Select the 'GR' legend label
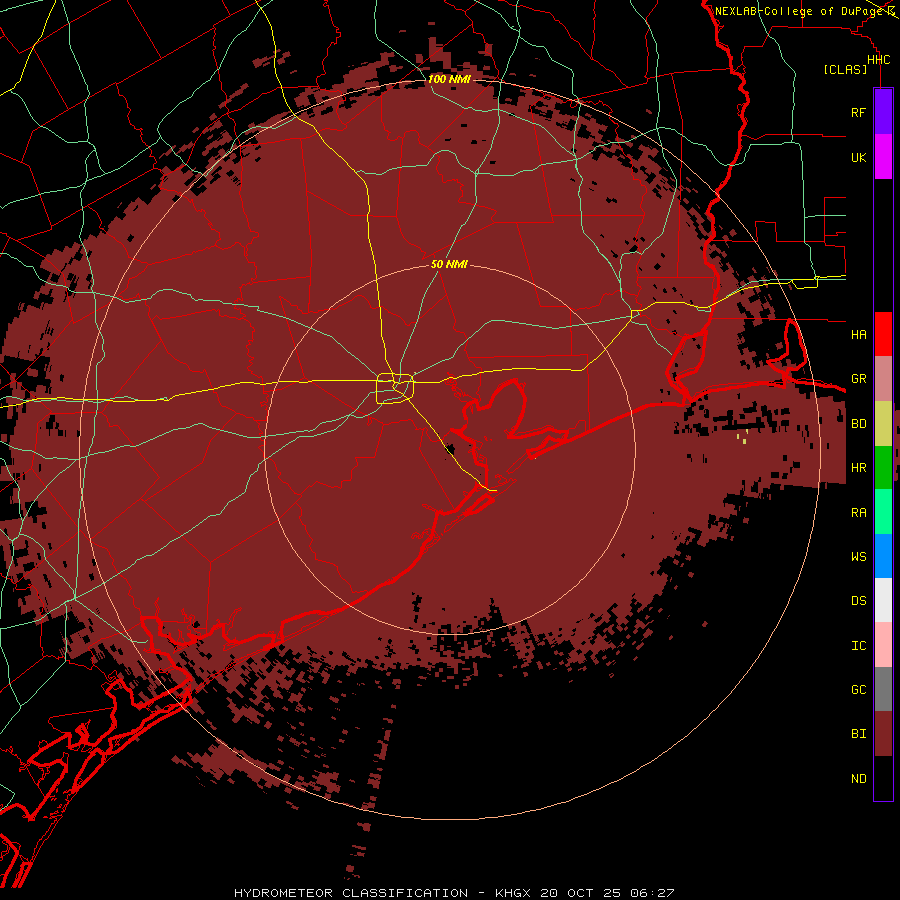The image size is (900, 900). tap(858, 379)
